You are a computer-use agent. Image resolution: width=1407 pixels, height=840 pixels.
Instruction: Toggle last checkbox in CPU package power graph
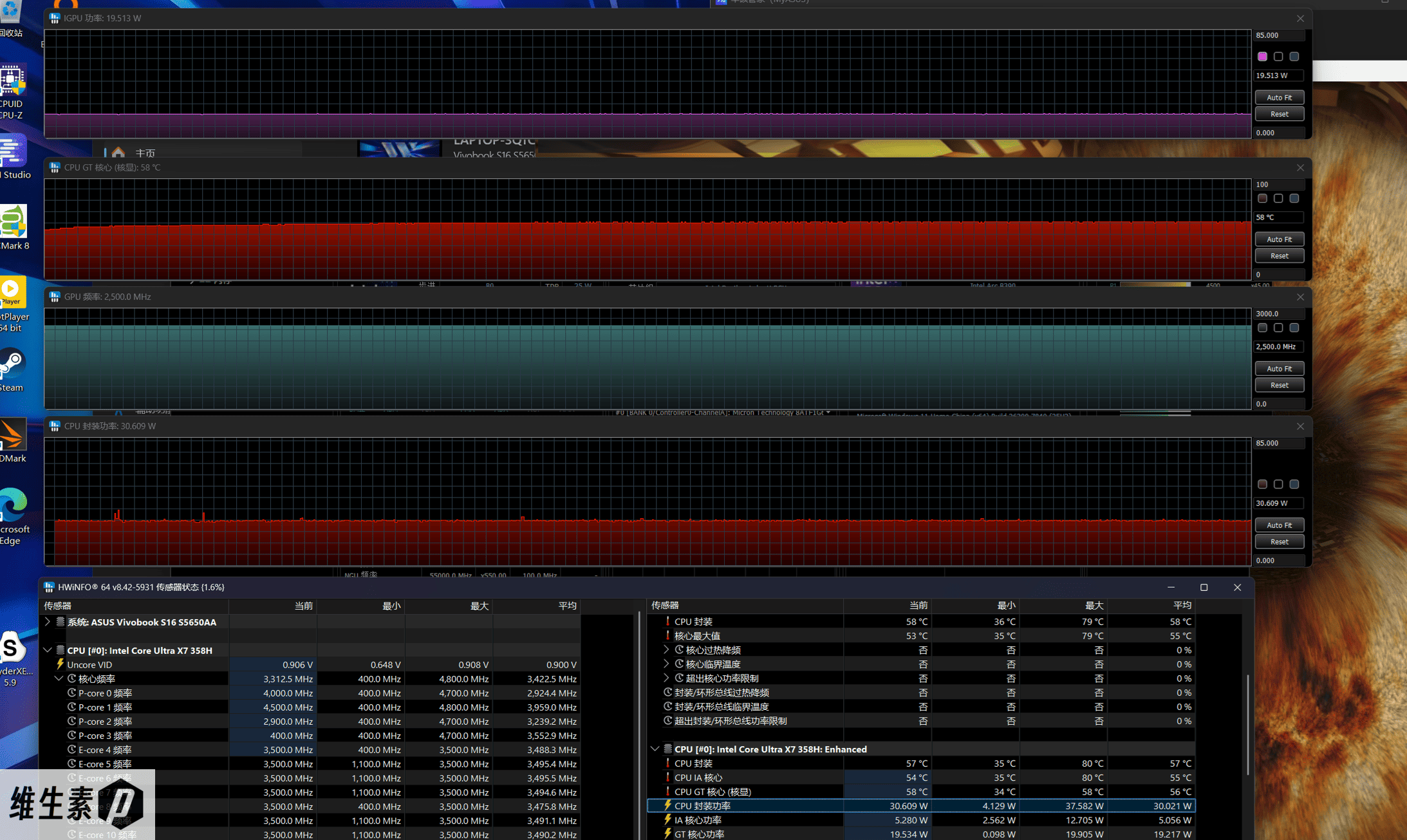click(1294, 485)
